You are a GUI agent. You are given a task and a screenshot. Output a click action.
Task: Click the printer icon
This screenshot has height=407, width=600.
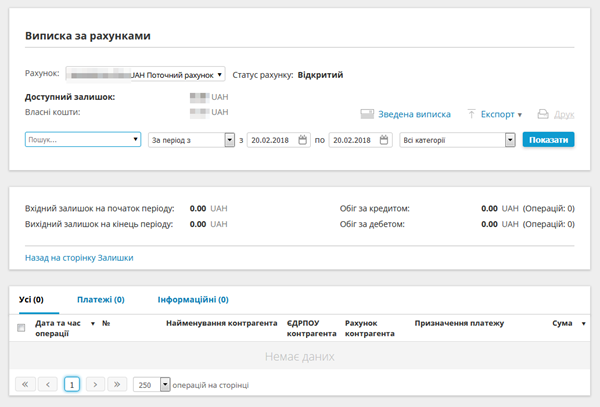pos(543,114)
